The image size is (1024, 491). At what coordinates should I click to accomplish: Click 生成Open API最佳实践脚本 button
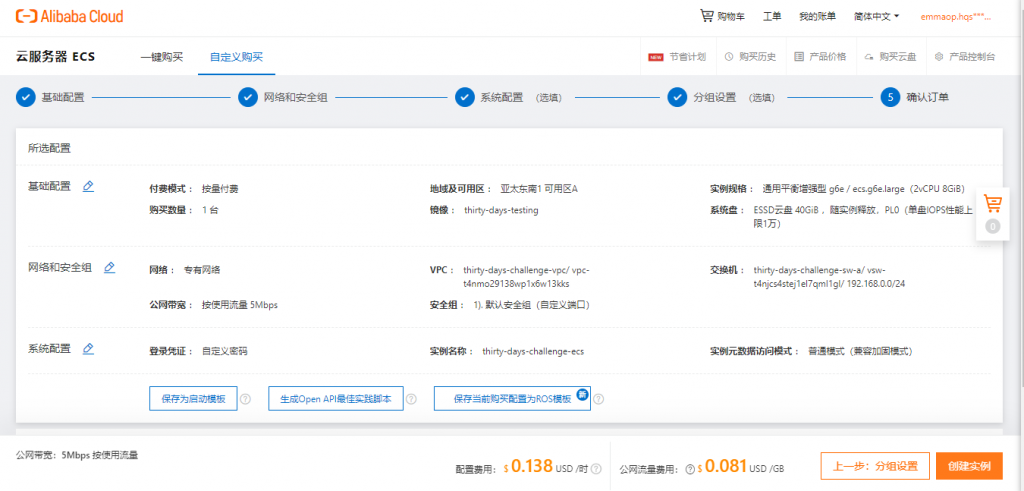[x=336, y=398]
